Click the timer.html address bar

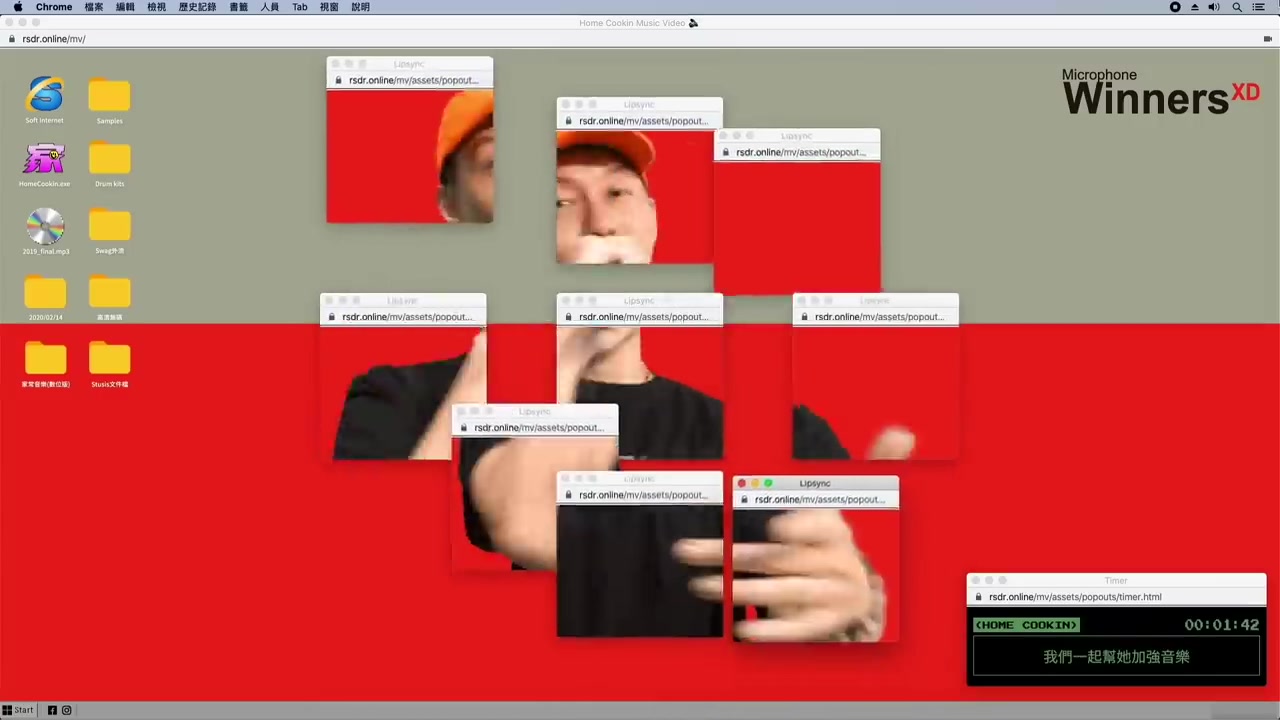(1116, 597)
